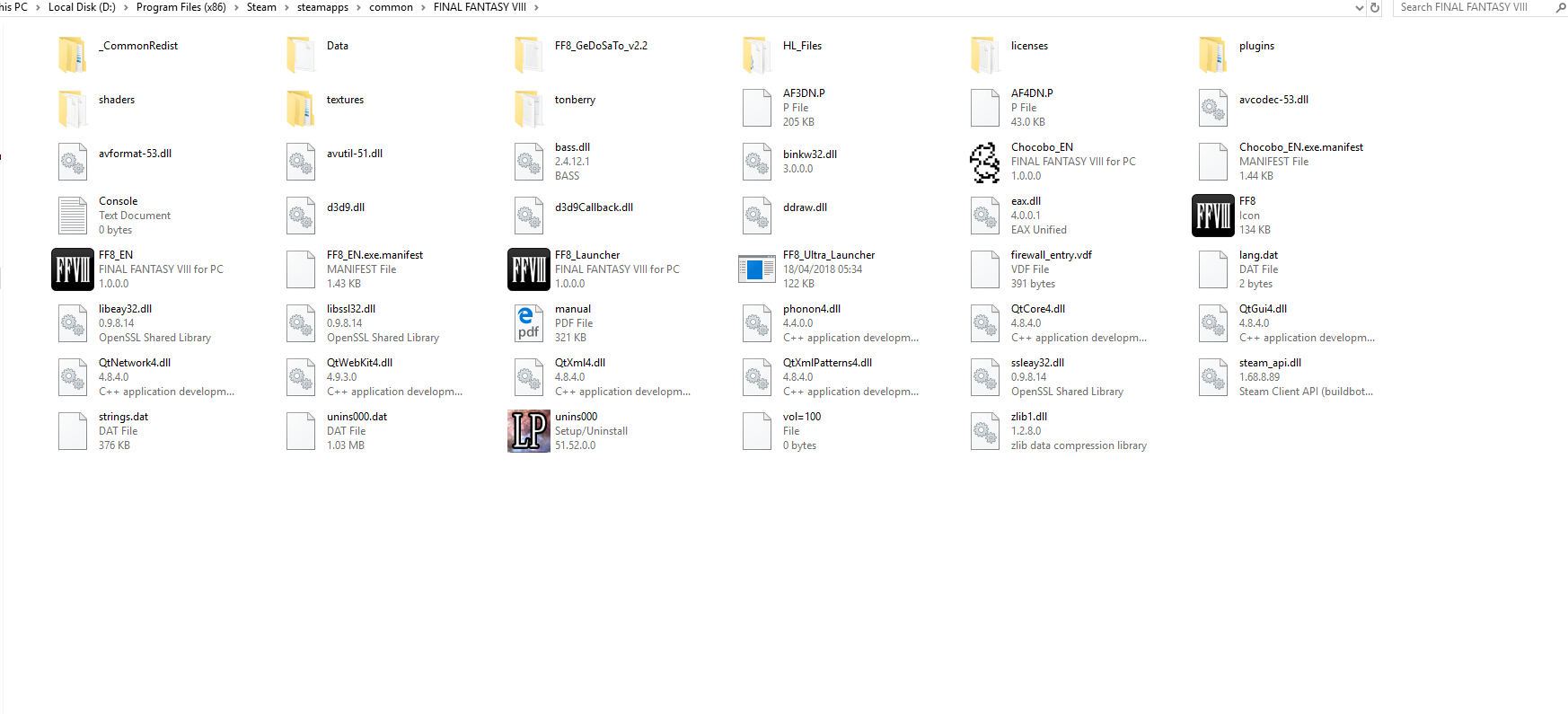Select the file named d3d9Callback.dll

[x=594, y=207]
